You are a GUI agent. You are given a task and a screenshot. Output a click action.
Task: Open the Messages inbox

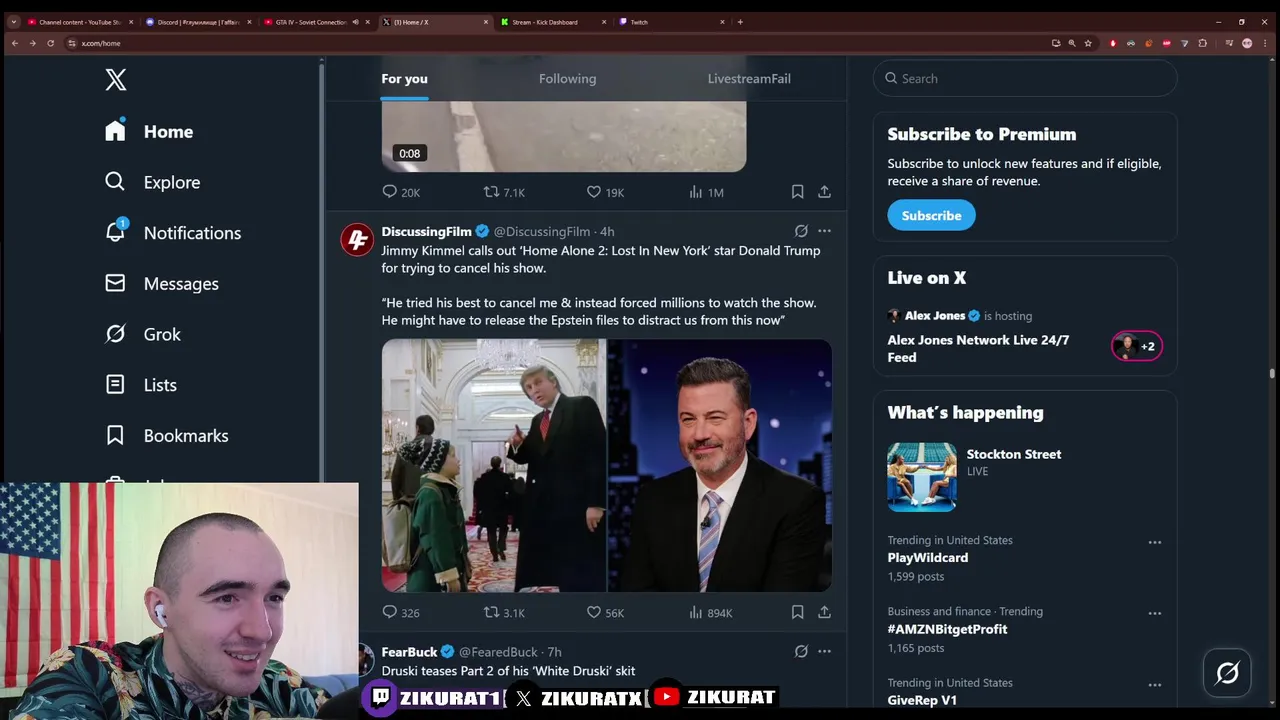[161, 284]
